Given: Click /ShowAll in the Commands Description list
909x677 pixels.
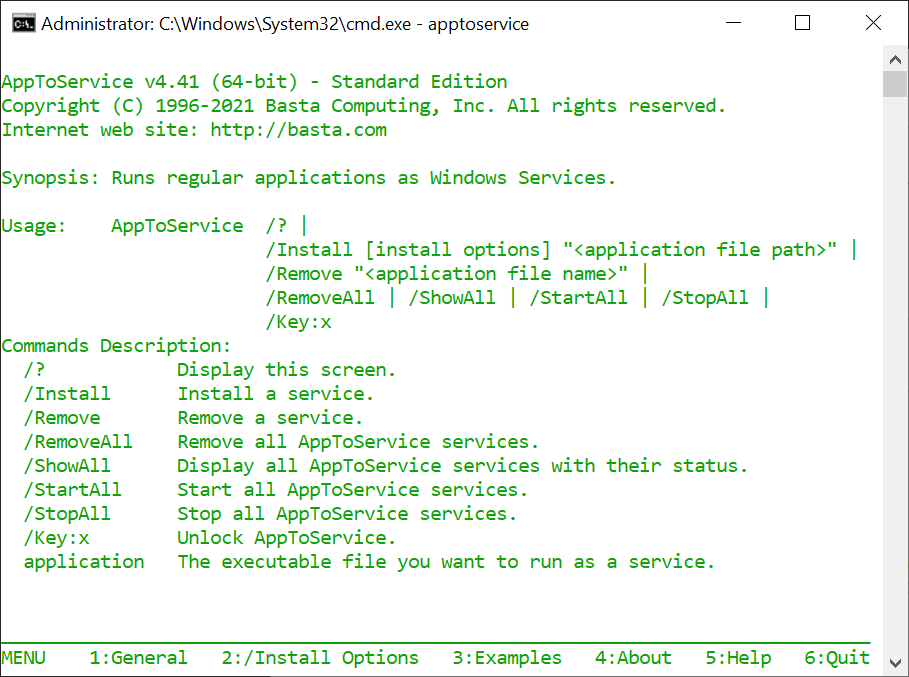Looking at the screenshot, I should (x=67, y=466).
